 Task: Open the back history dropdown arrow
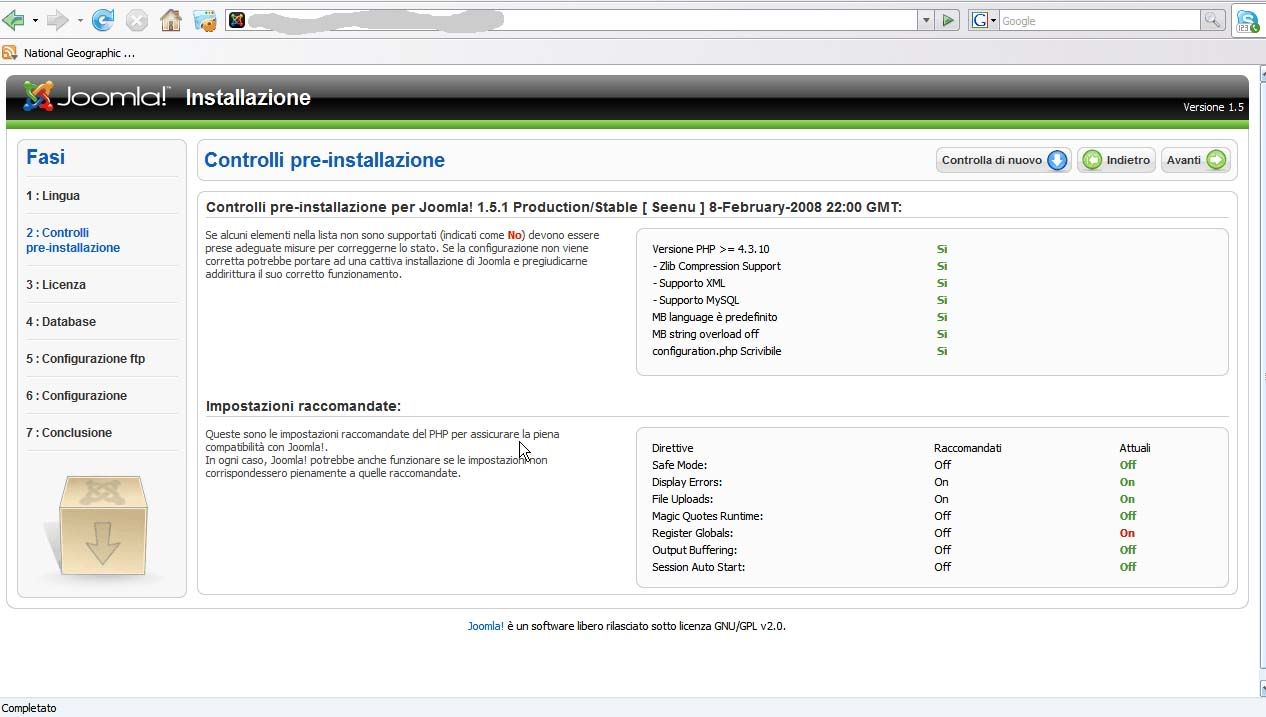[35, 20]
